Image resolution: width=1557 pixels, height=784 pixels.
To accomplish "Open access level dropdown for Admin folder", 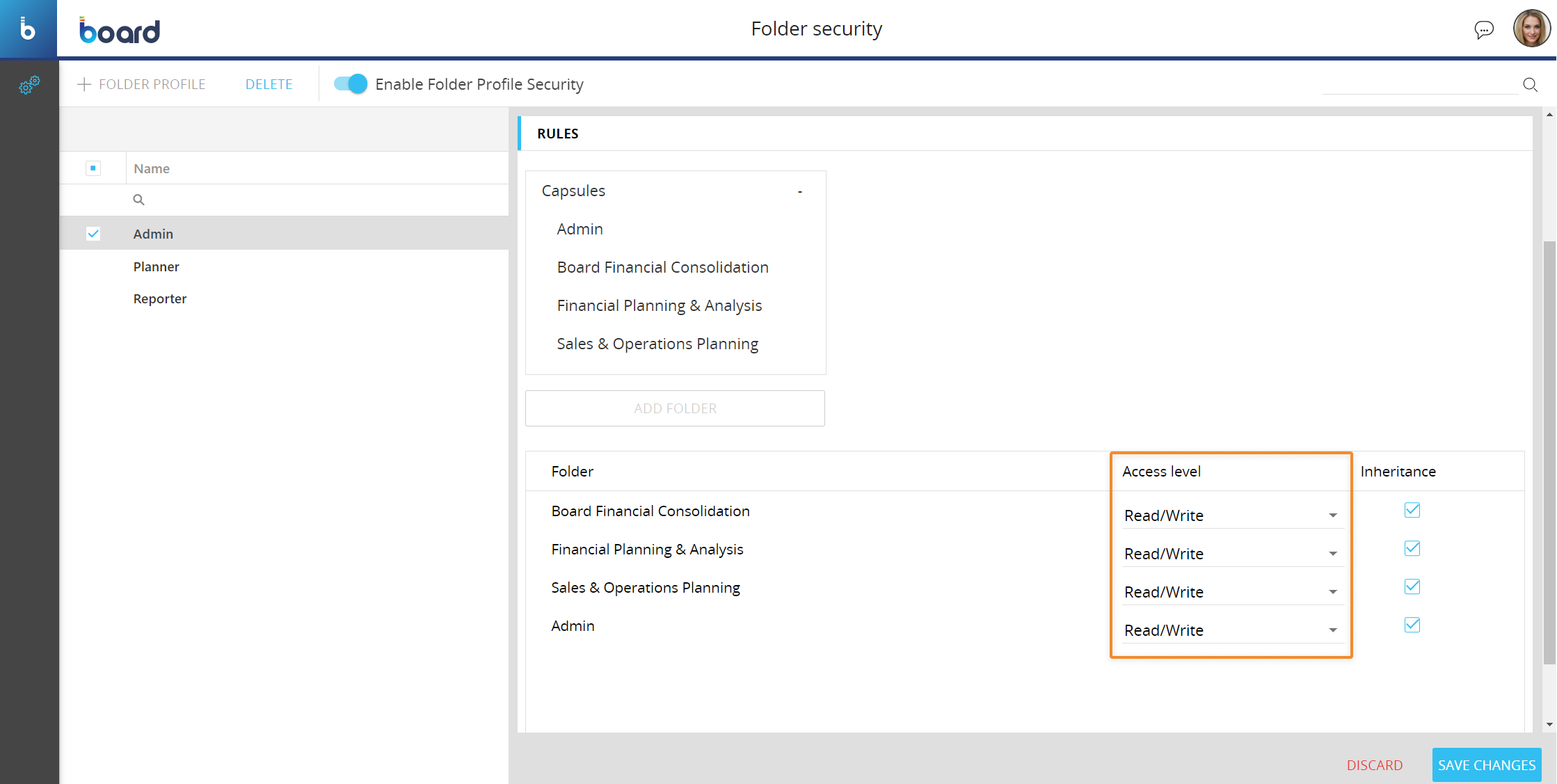I will pos(1230,630).
